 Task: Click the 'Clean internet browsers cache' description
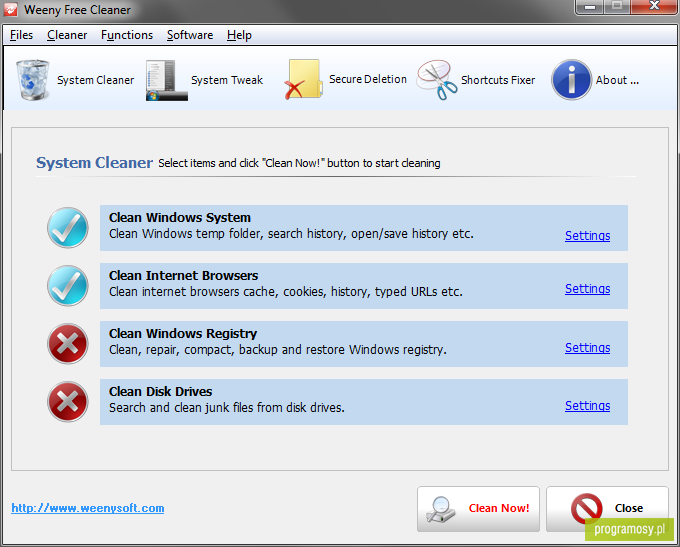click(x=286, y=292)
